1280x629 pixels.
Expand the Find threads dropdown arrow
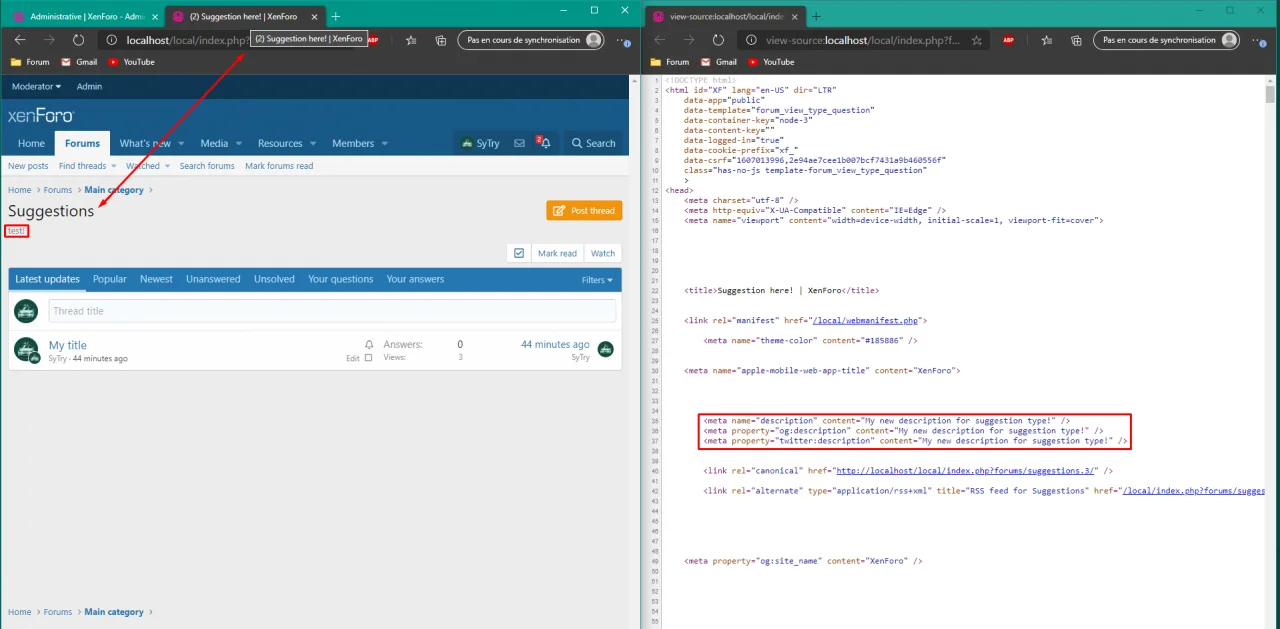coord(112,166)
